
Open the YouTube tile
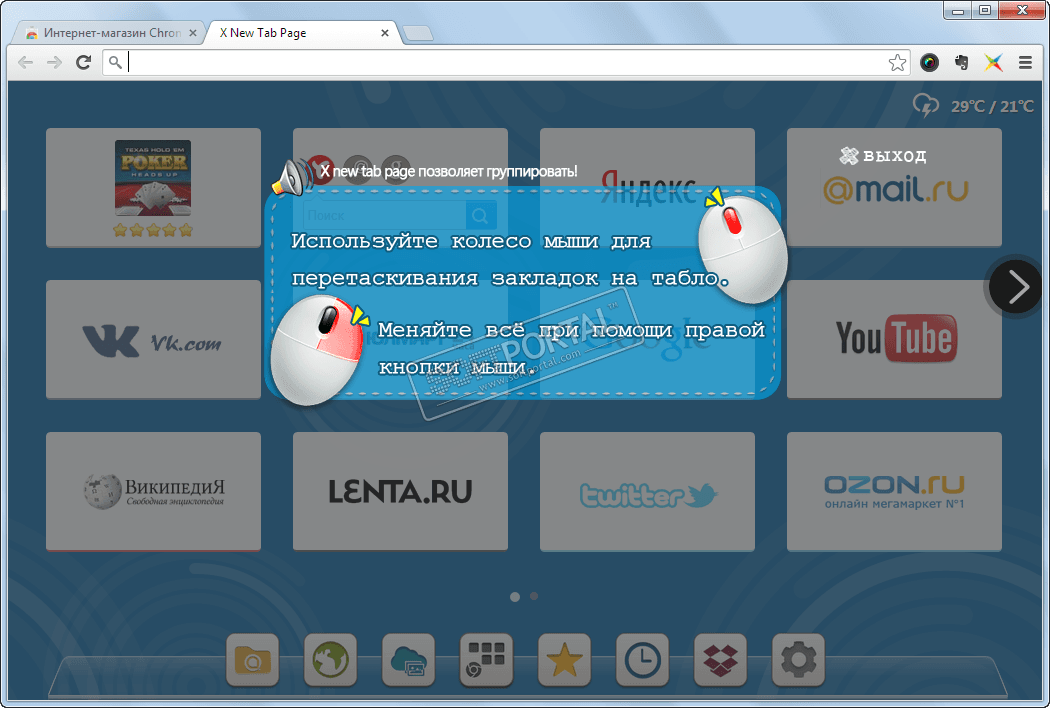coord(895,340)
